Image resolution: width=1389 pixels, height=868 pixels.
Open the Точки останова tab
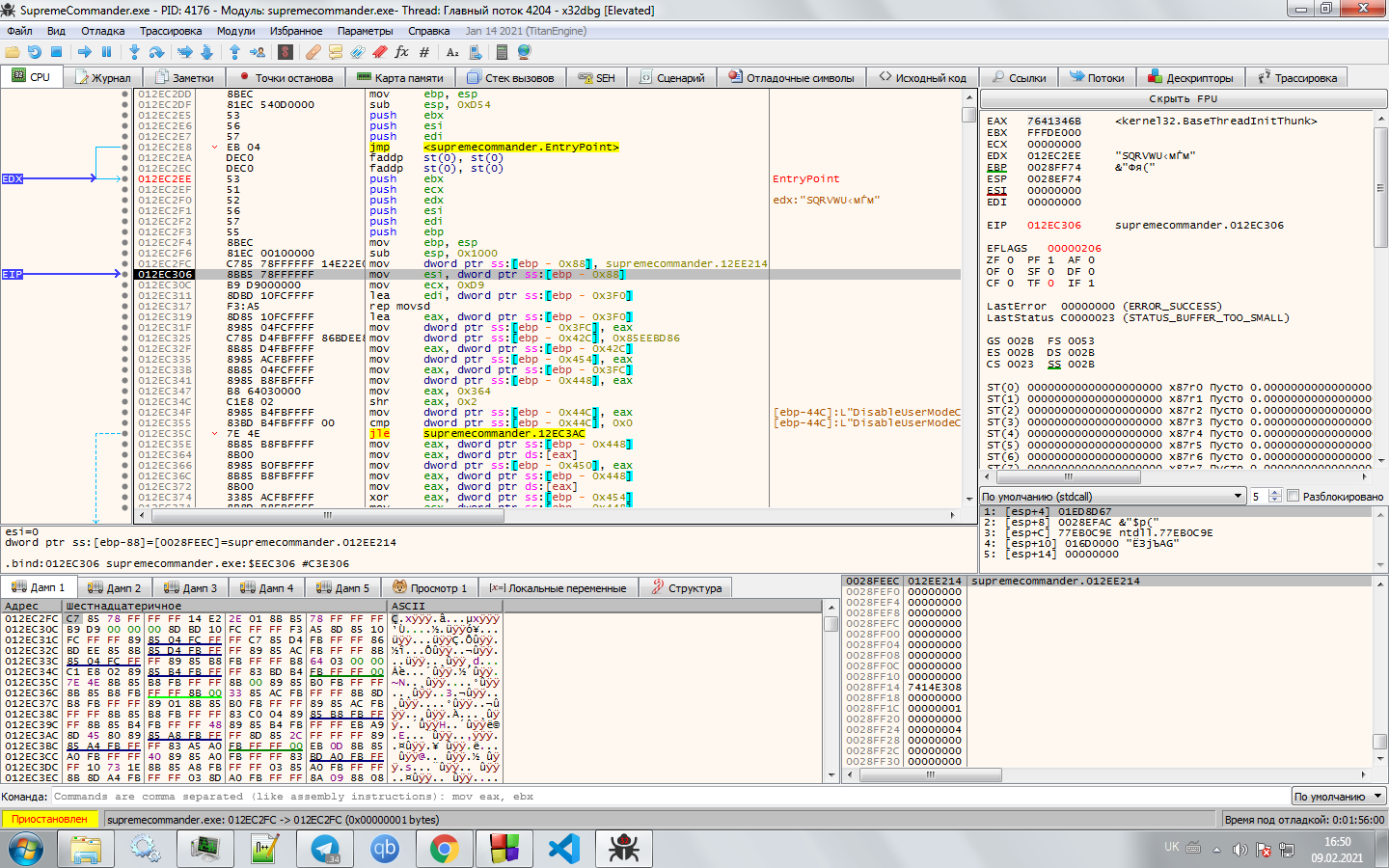point(286,78)
